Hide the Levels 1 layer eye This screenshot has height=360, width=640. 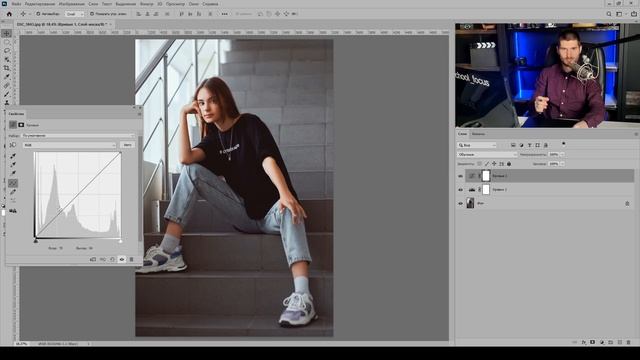click(461, 190)
